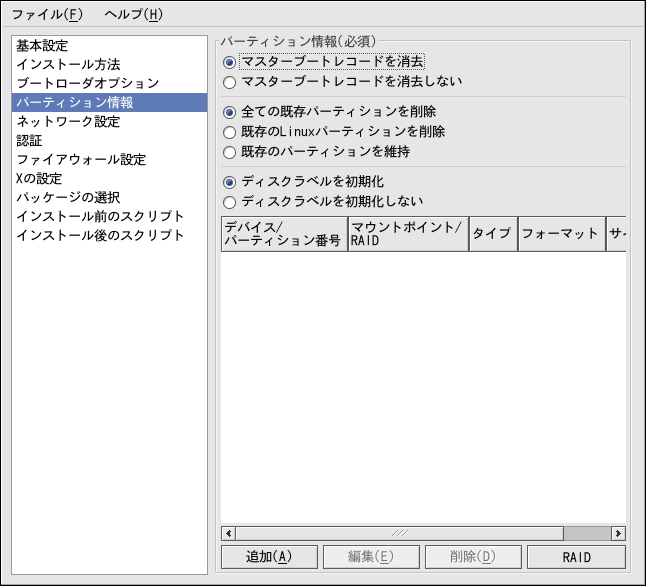Open ブートローダオプション section
The width and height of the screenshot is (646, 586).
click(x=88, y=83)
